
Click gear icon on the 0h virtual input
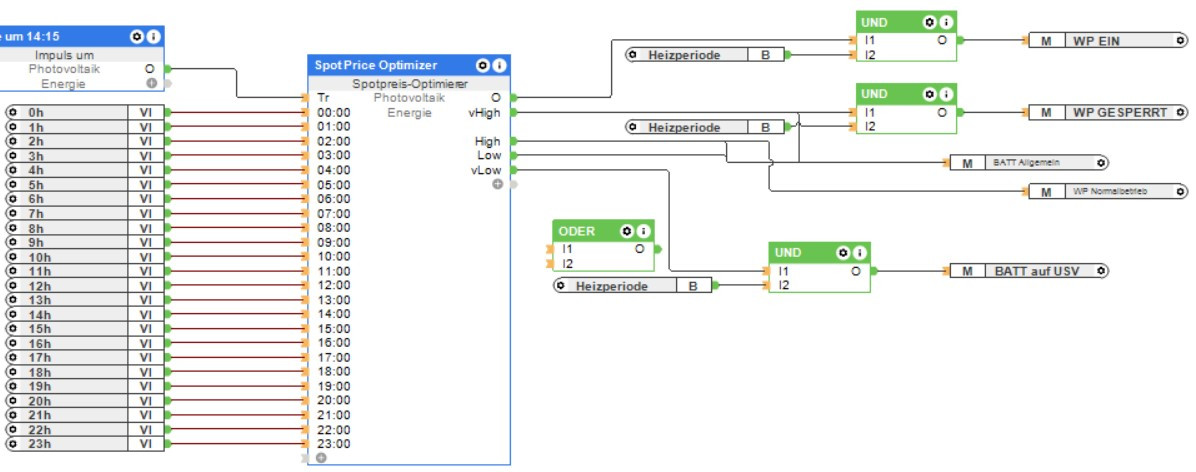pyautogui.click(x=13, y=112)
